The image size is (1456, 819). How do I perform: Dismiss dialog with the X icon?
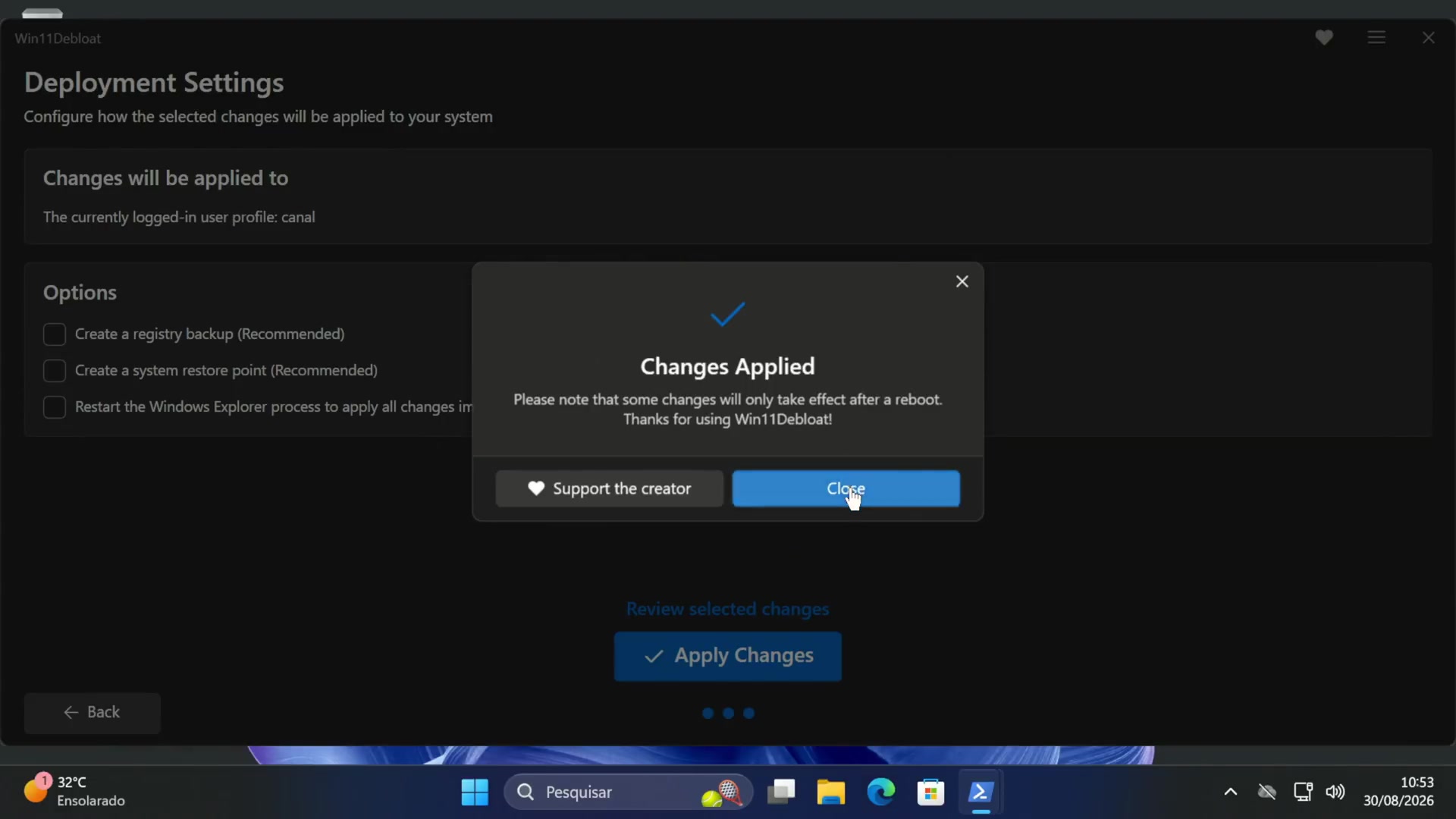(962, 281)
